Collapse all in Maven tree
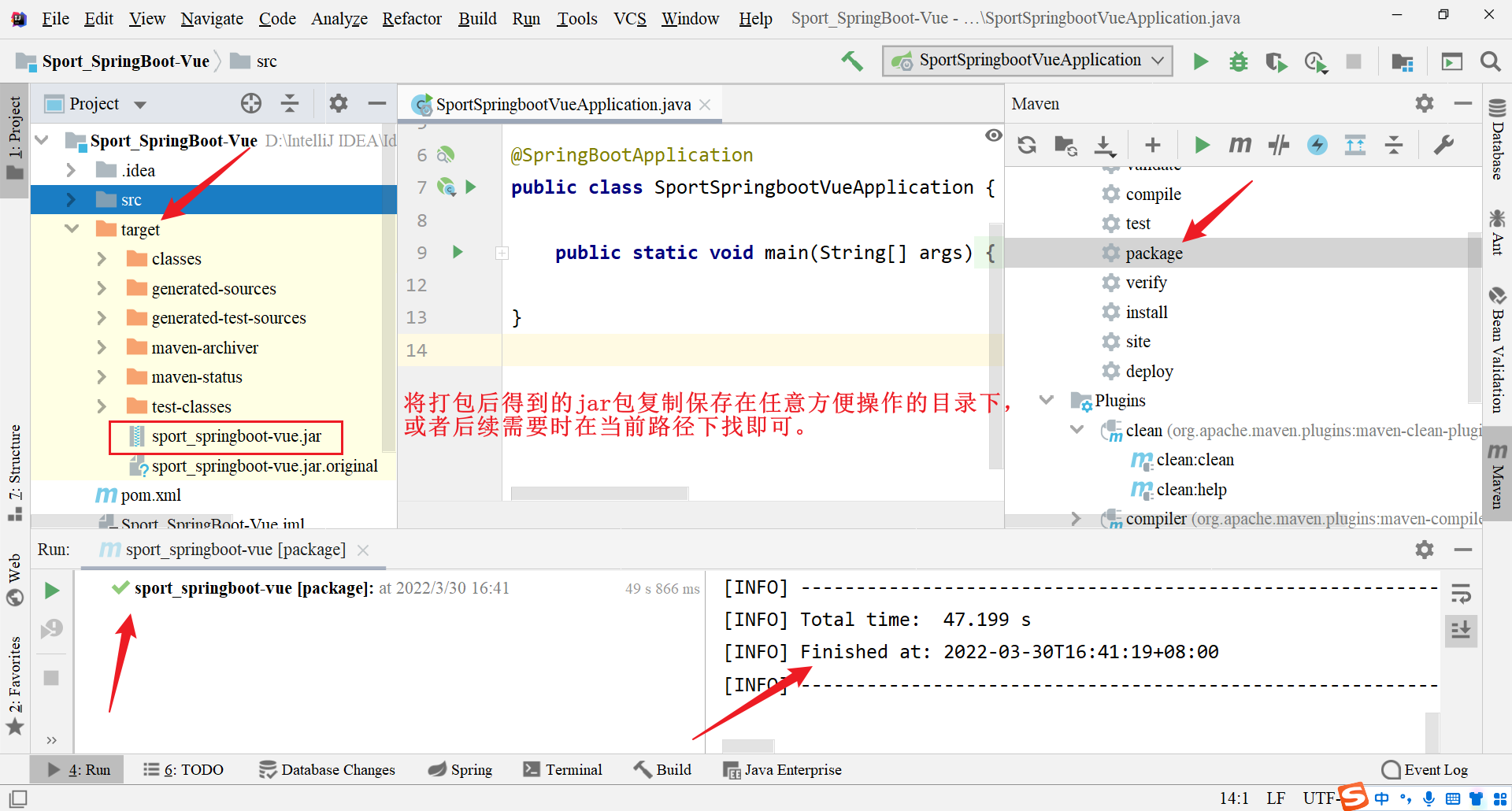Viewport: 1512px width, 811px height. click(1394, 145)
